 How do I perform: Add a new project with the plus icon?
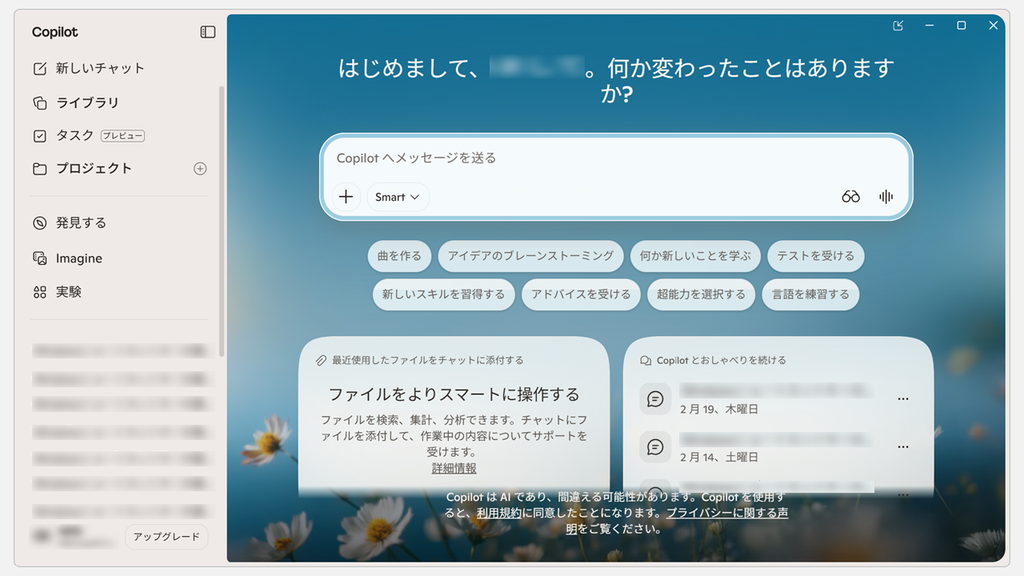click(x=200, y=168)
